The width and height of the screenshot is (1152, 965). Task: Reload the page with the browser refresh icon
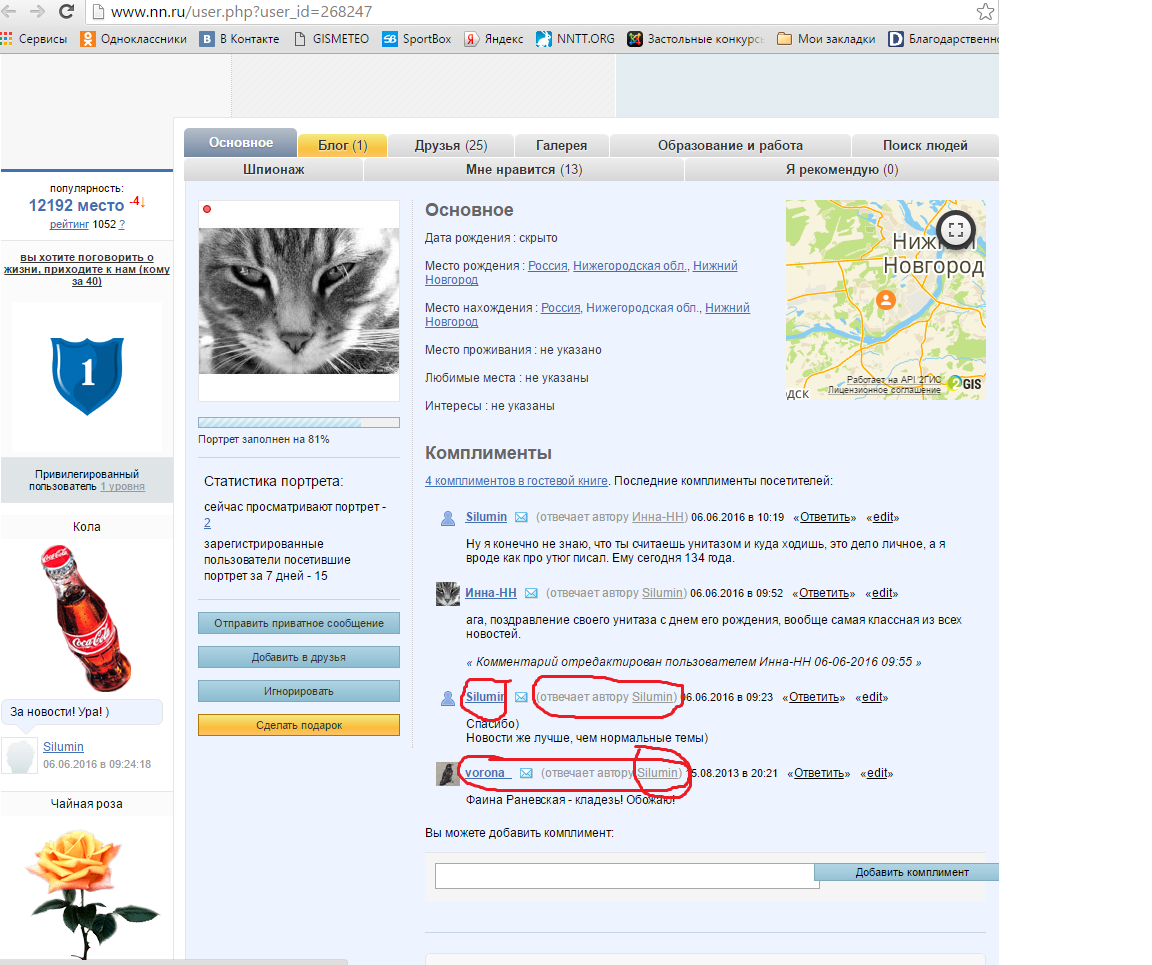[66, 11]
